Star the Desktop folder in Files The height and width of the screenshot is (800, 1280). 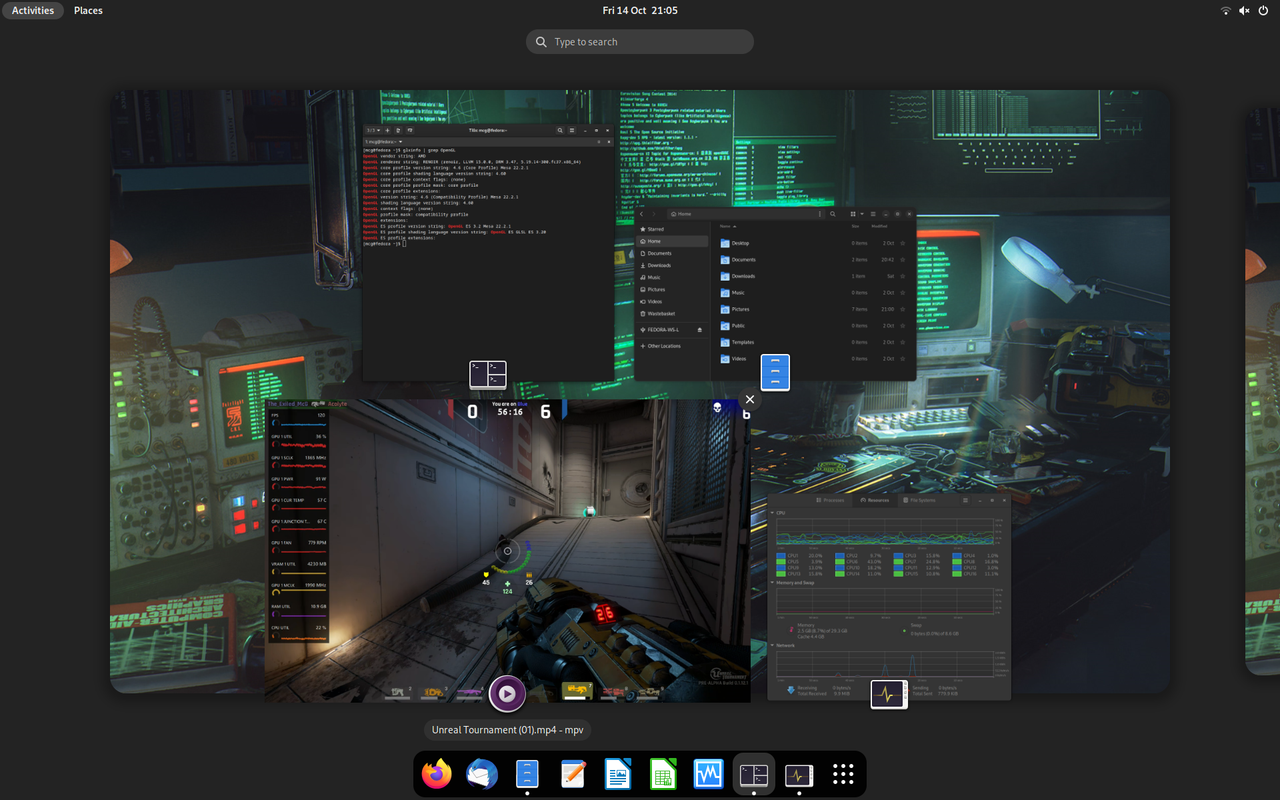[x=903, y=243]
